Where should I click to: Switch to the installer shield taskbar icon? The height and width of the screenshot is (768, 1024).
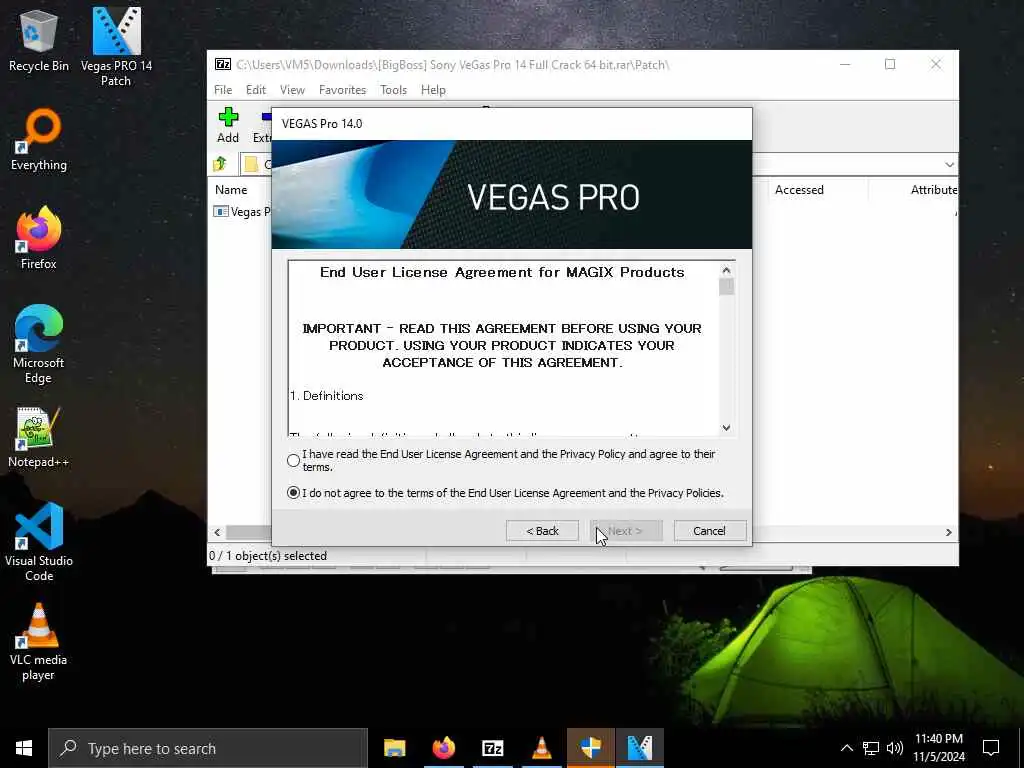tap(590, 748)
